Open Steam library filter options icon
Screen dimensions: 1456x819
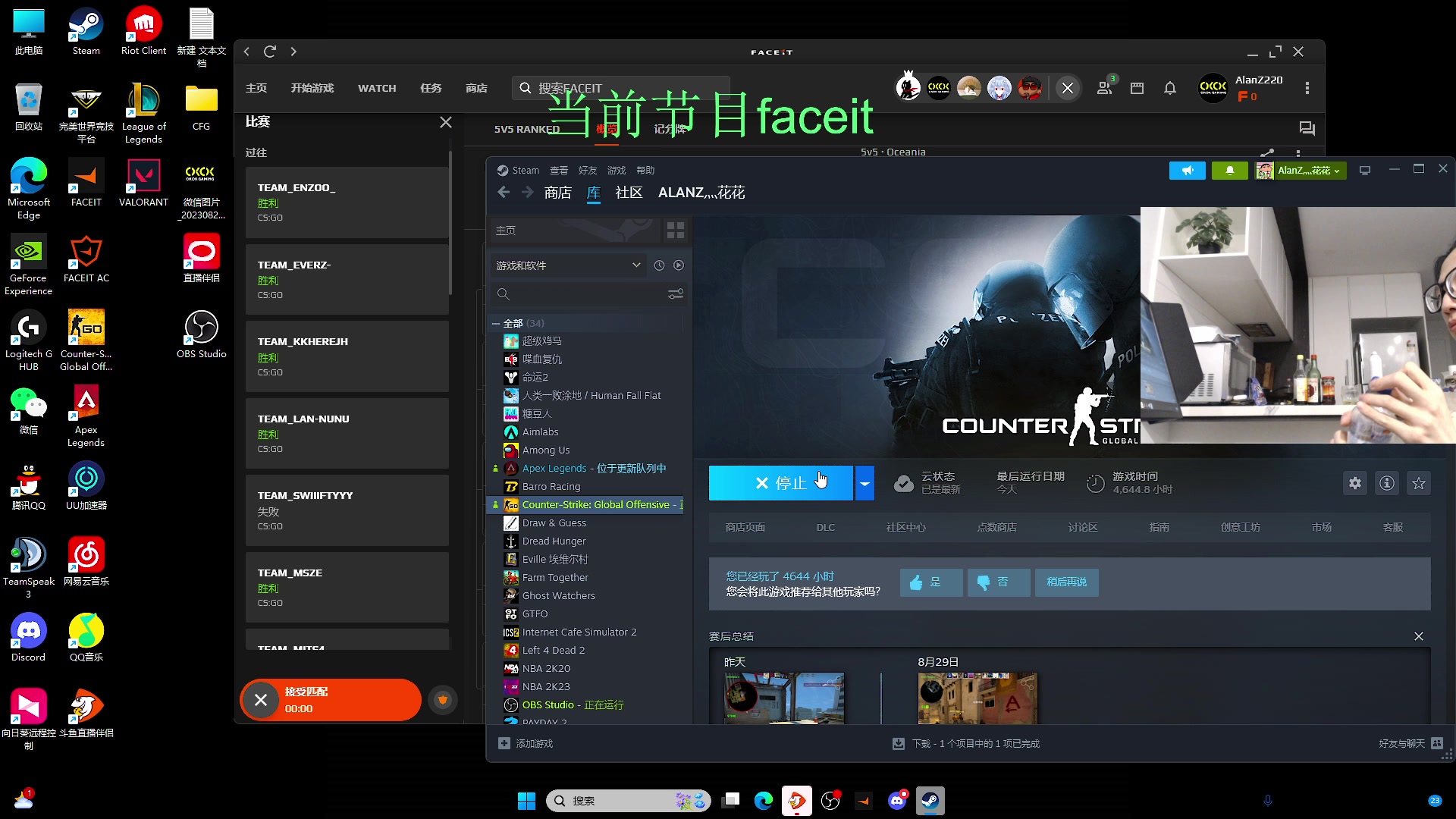[x=675, y=293]
